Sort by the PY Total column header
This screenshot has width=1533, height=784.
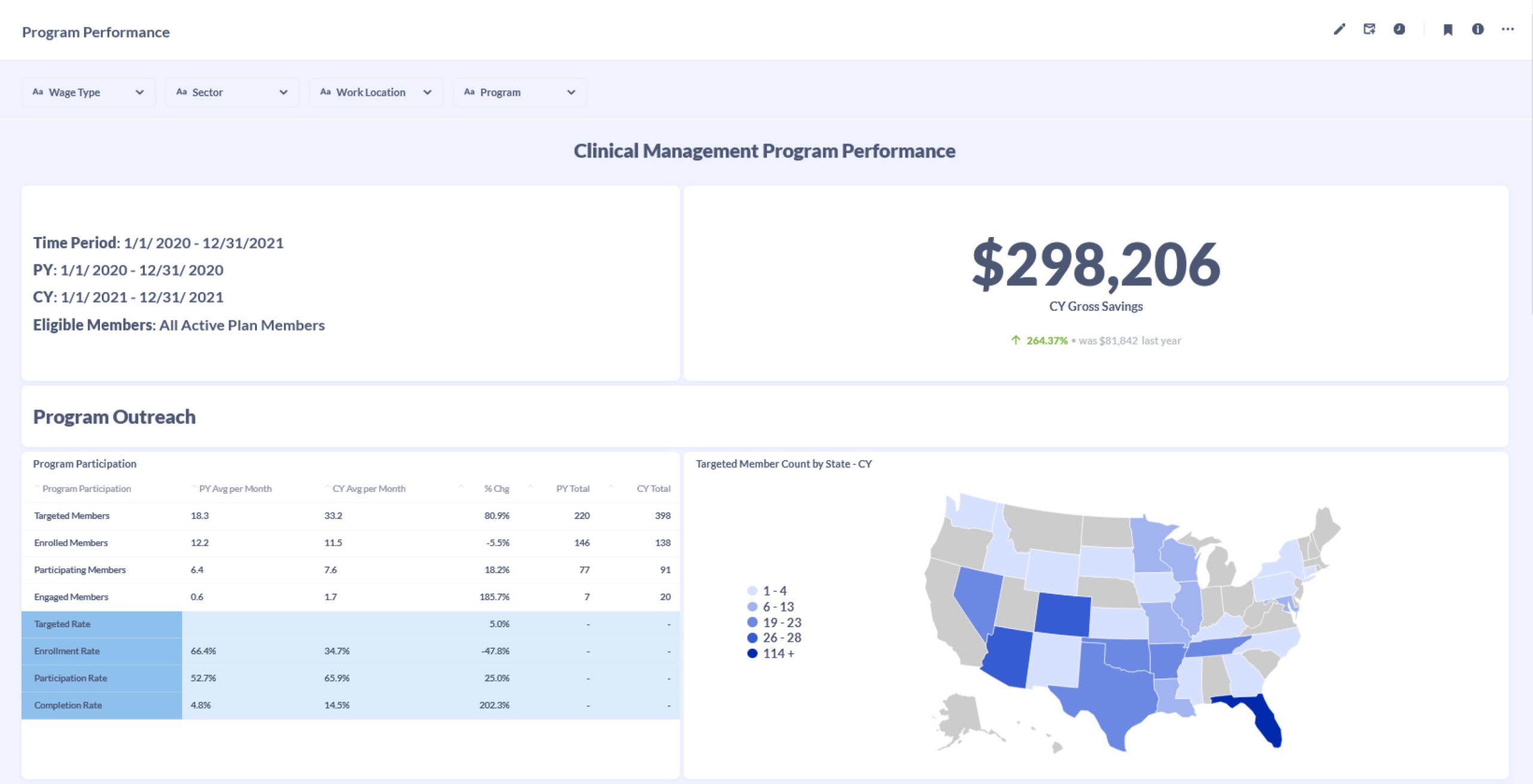coord(572,488)
